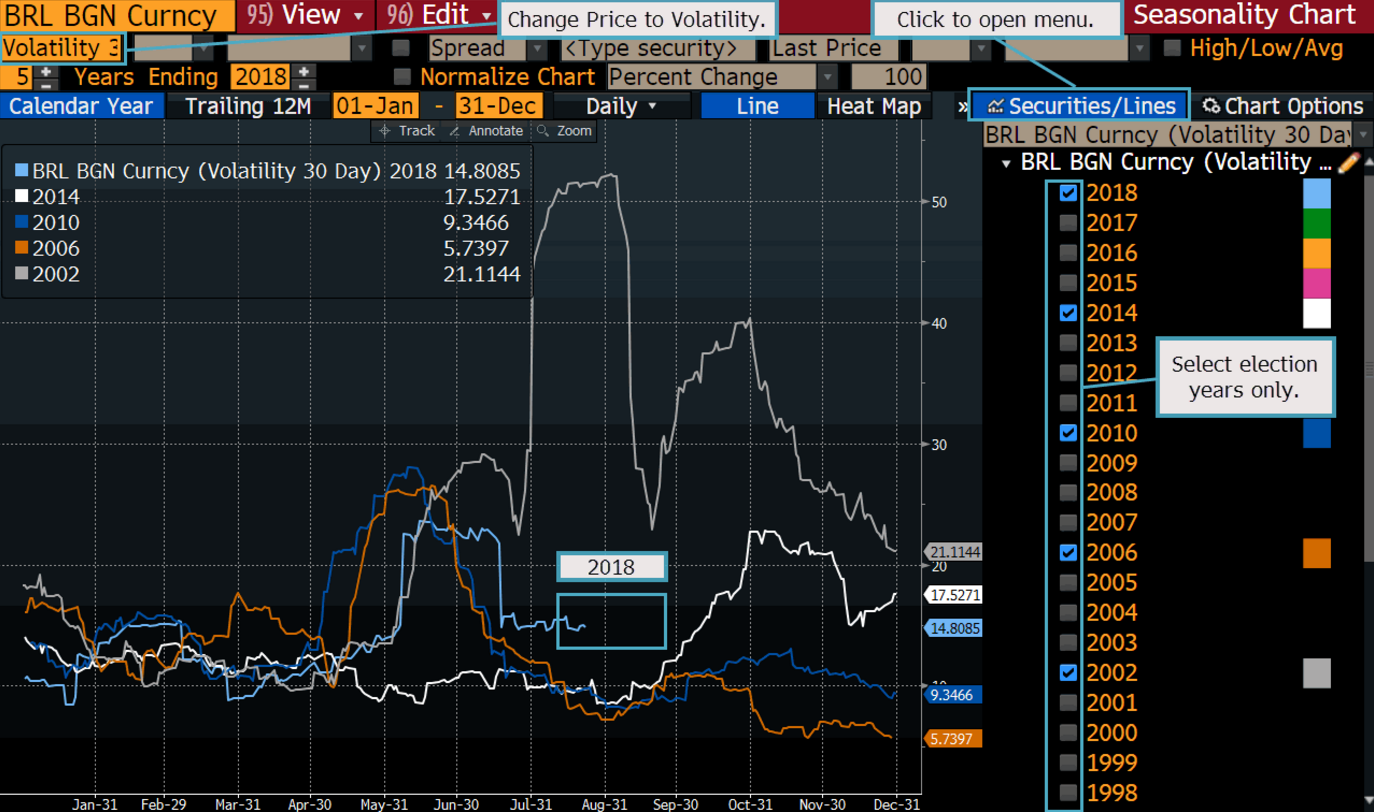
Task: Click the orange 2006 color swatch
Action: click(x=1316, y=553)
